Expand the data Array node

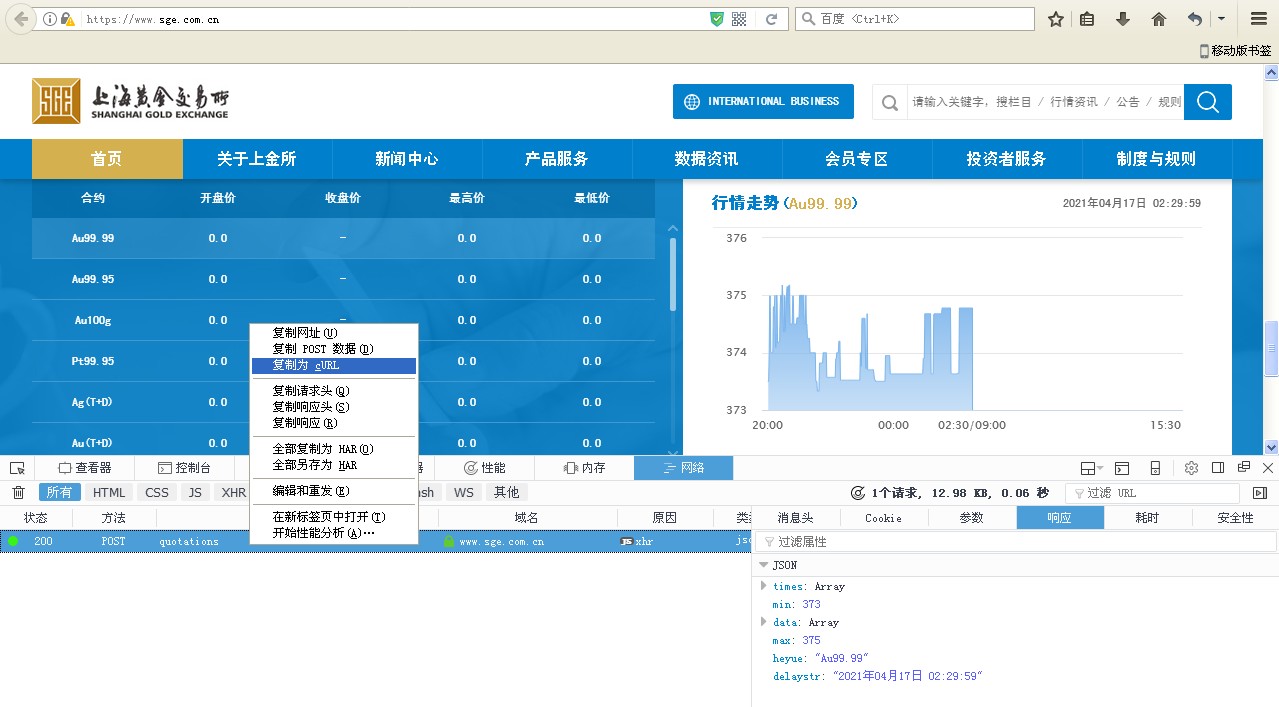coord(764,622)
